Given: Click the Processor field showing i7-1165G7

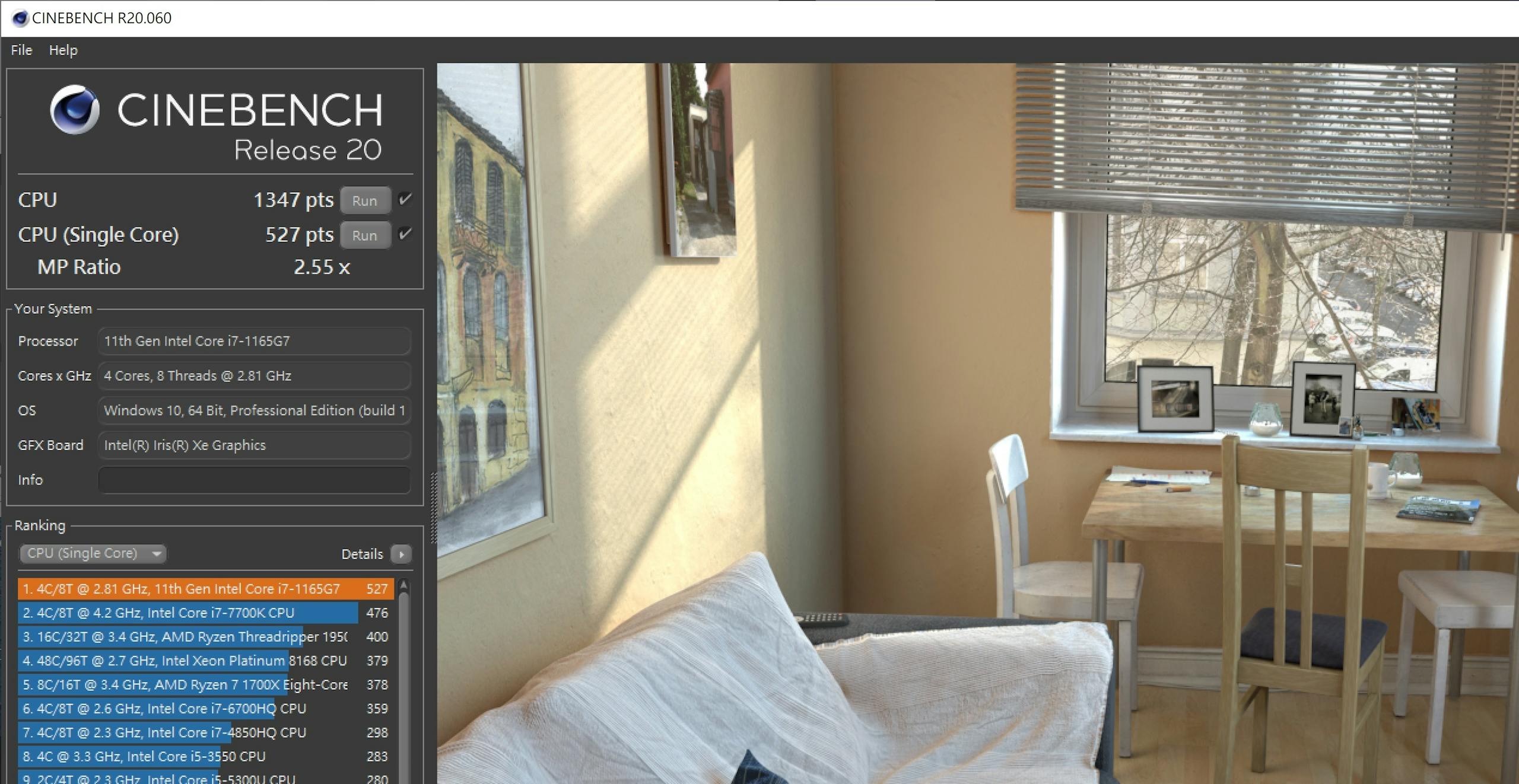Looking at the screenshot, I should click(254, 341).
